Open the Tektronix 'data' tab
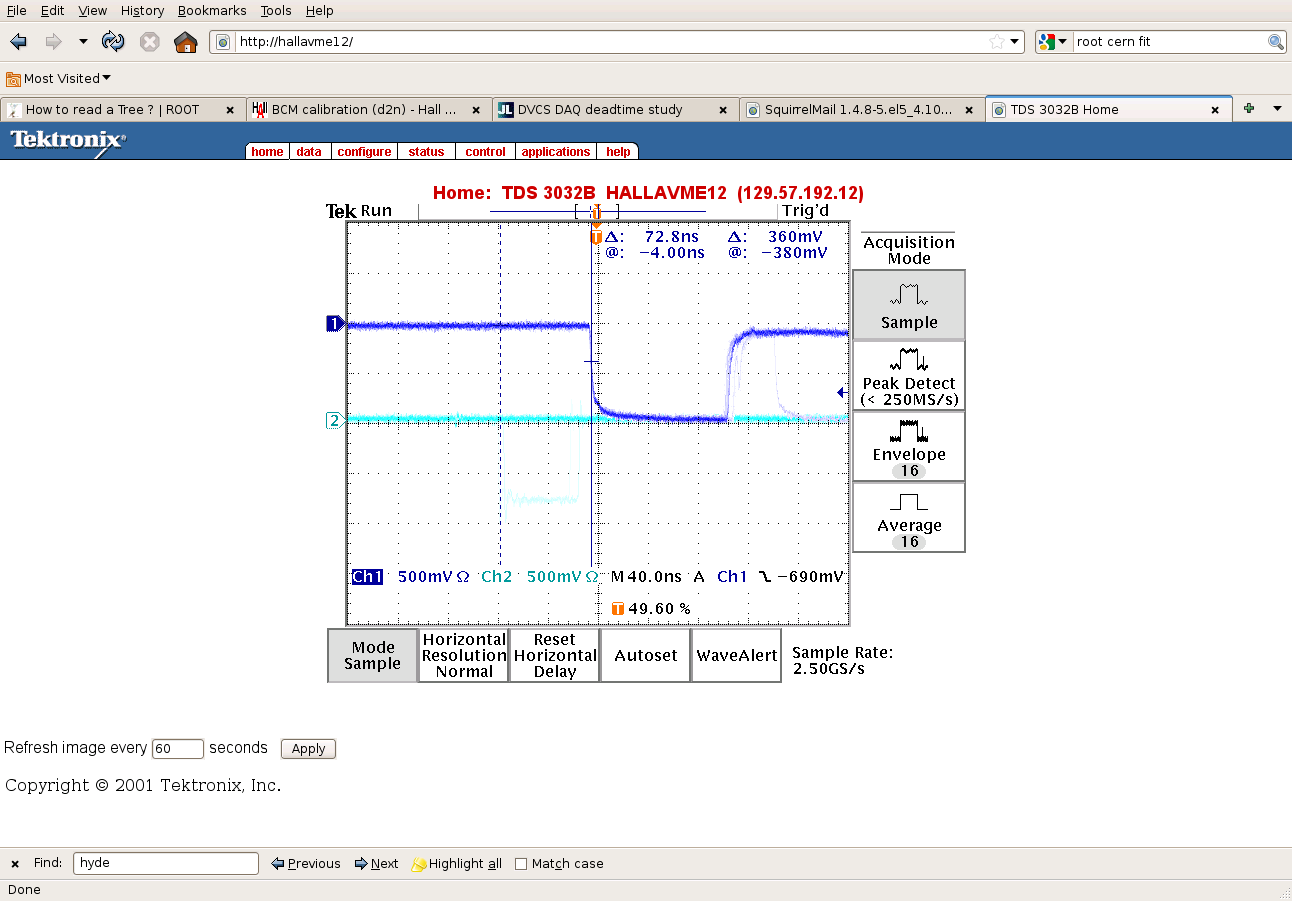Image resolution: width=1292 pixels, height=901 pixels. coord(309,151)
